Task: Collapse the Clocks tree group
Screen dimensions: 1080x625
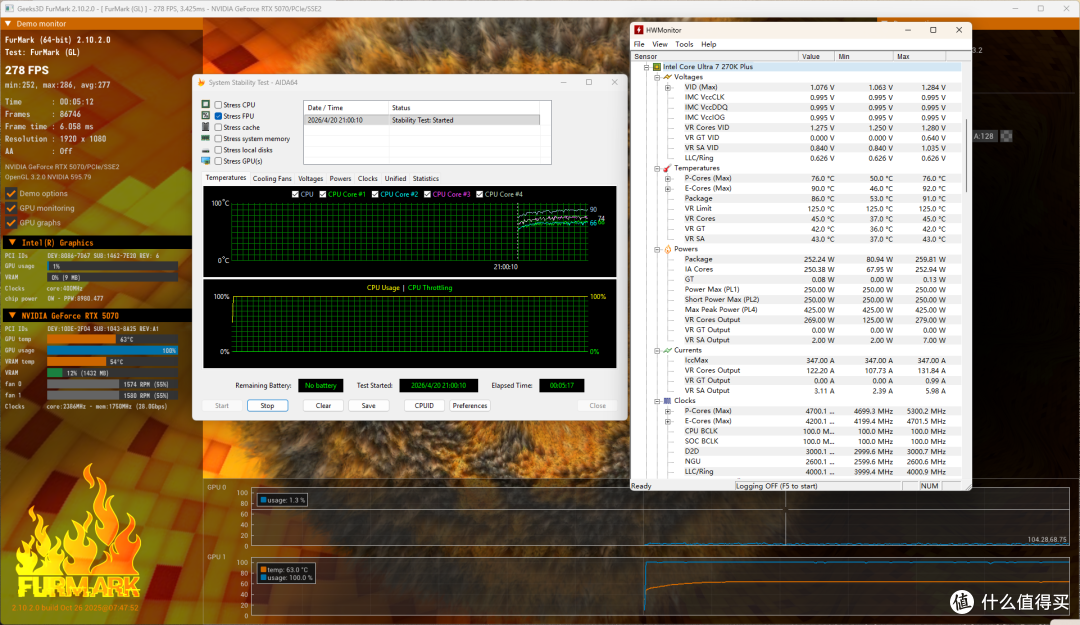Action: (657, 401)
